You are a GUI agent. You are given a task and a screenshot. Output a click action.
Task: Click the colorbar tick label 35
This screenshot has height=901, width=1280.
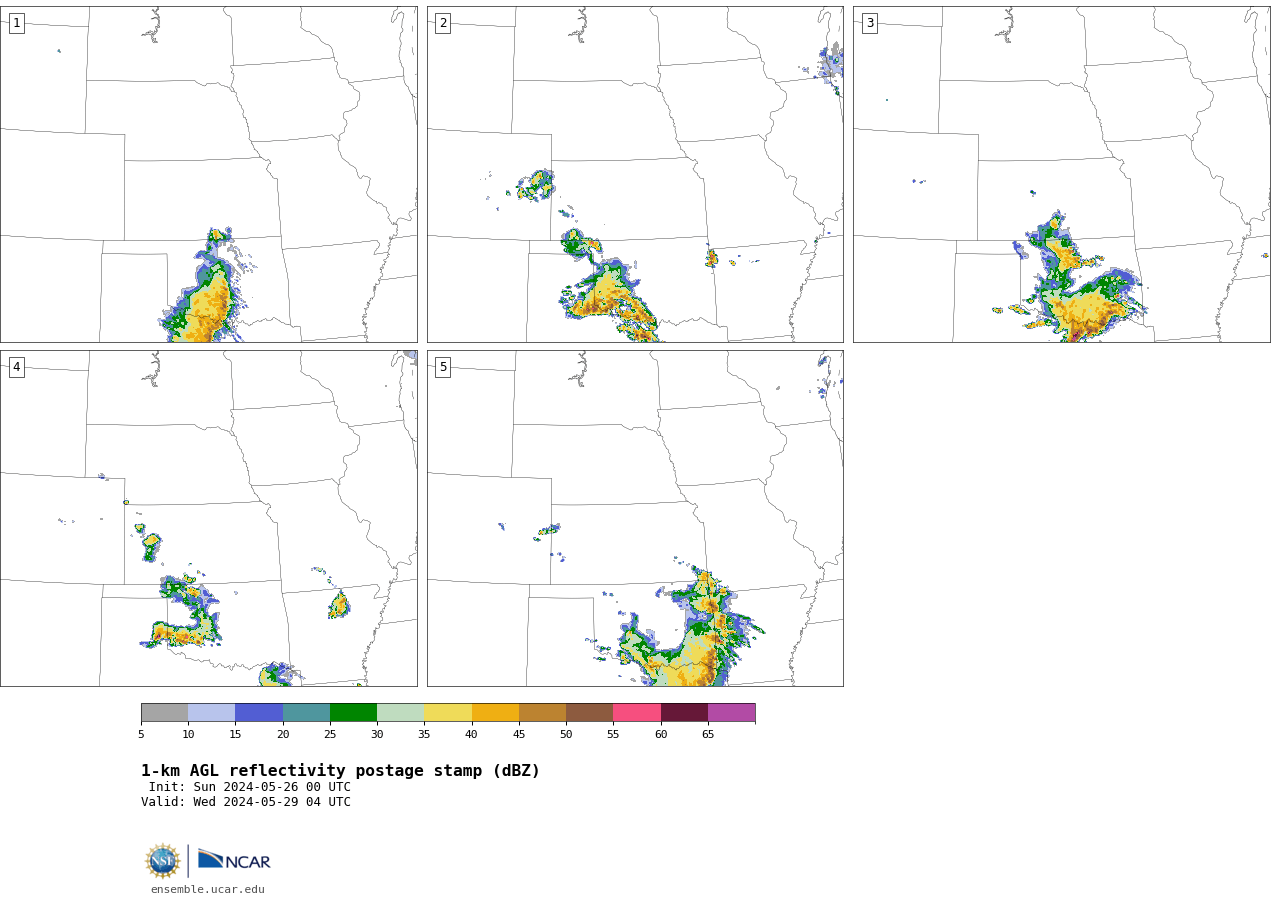[424, 735]
